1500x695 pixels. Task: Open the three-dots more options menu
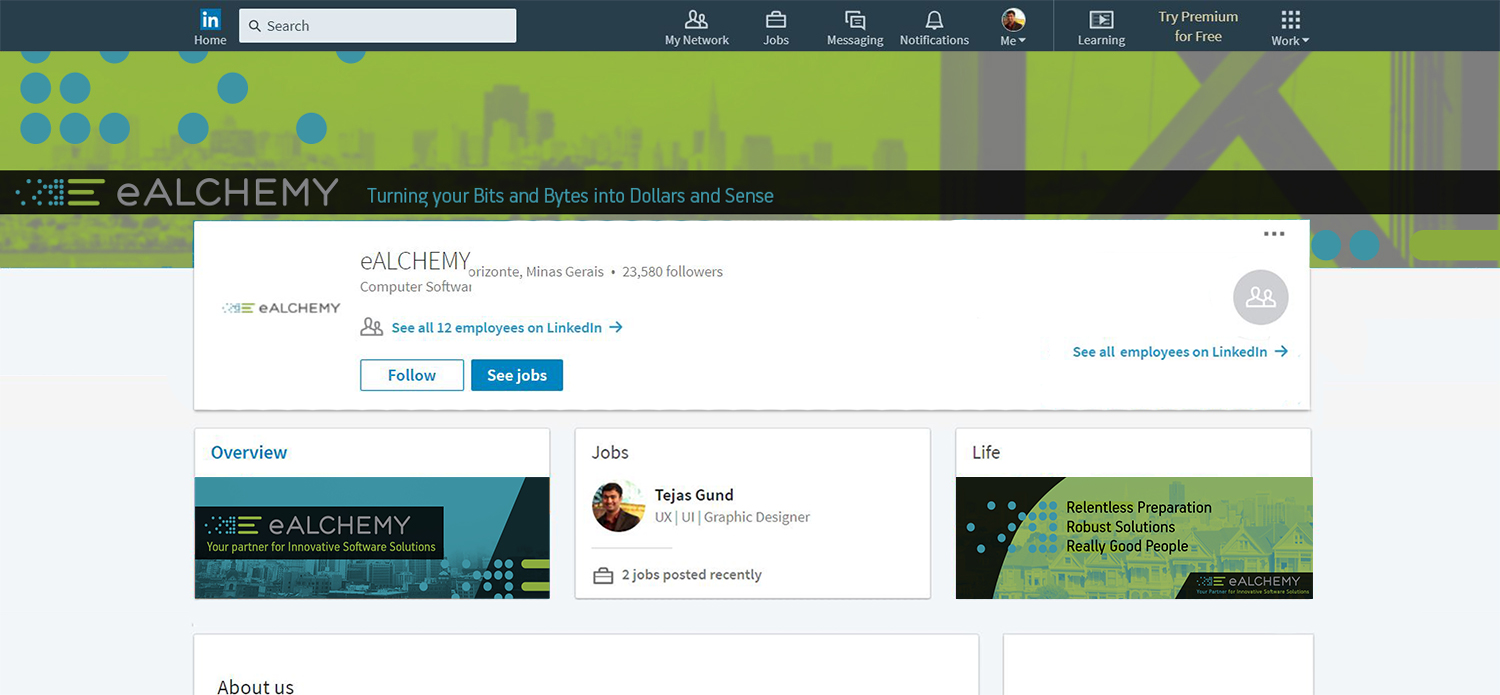[x=1274, y=234]
